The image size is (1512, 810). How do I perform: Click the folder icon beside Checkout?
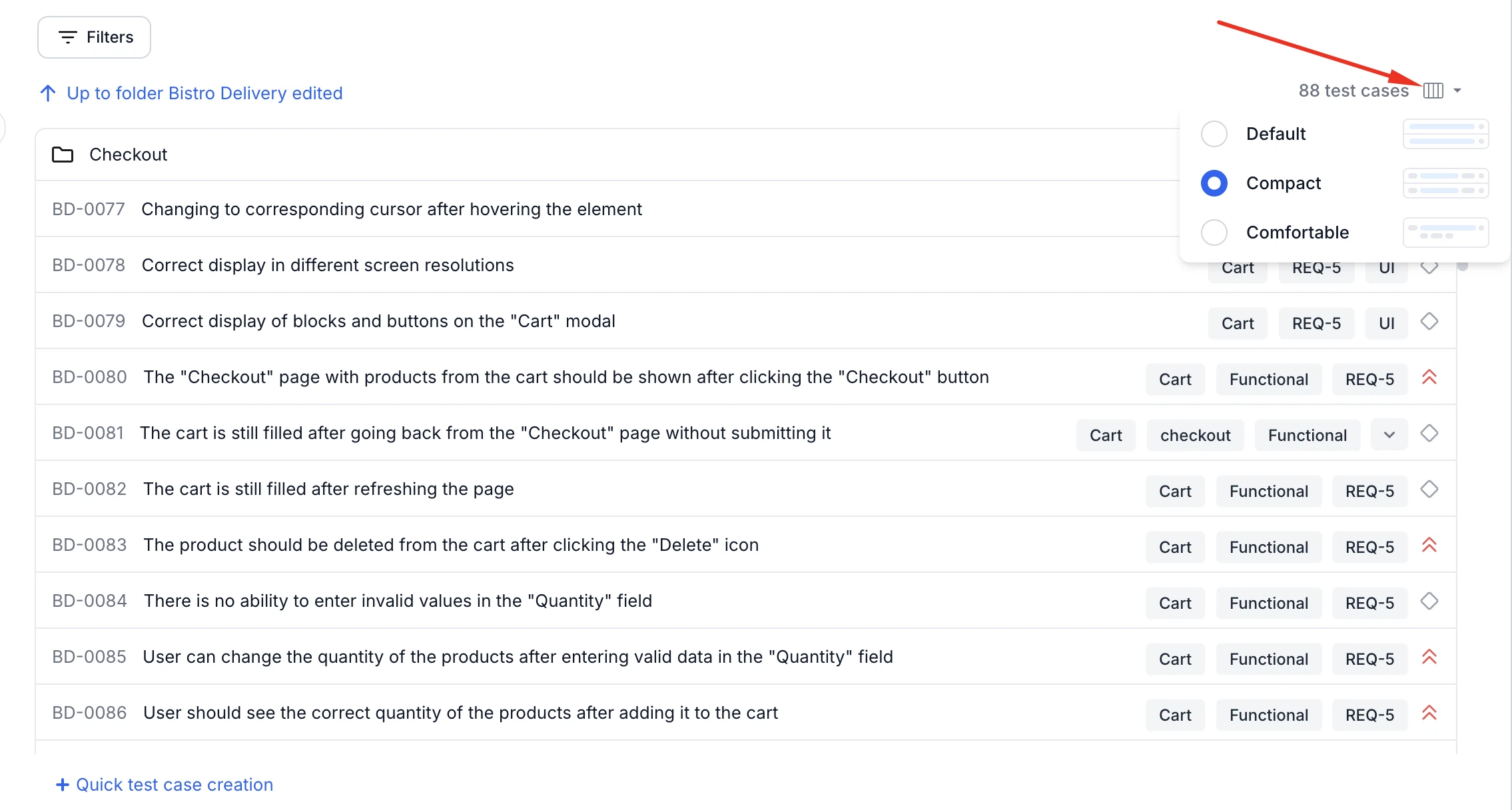point(63,155)
